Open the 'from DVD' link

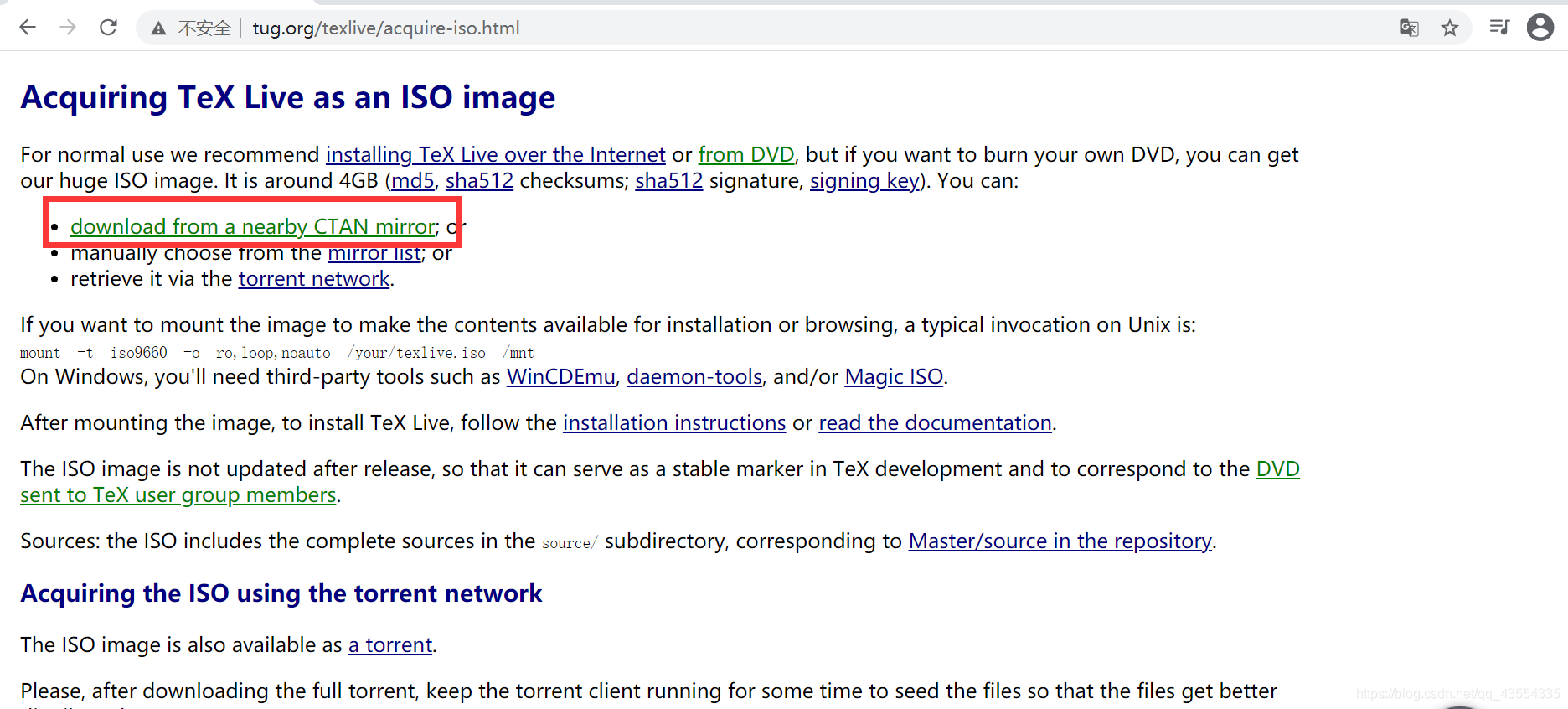point(746,155)
